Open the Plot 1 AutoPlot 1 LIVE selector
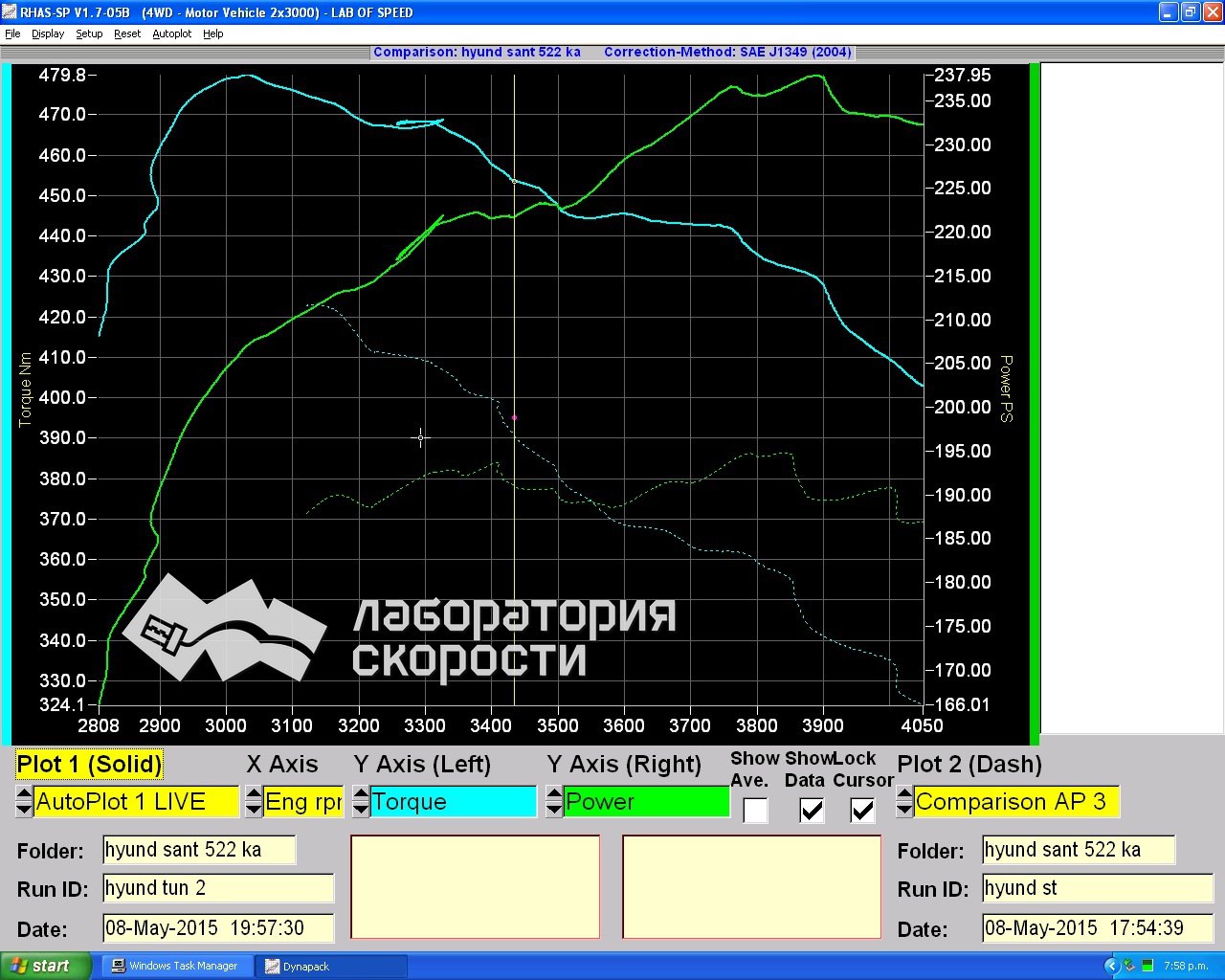 pyautogui.click(x=136, y=802)
